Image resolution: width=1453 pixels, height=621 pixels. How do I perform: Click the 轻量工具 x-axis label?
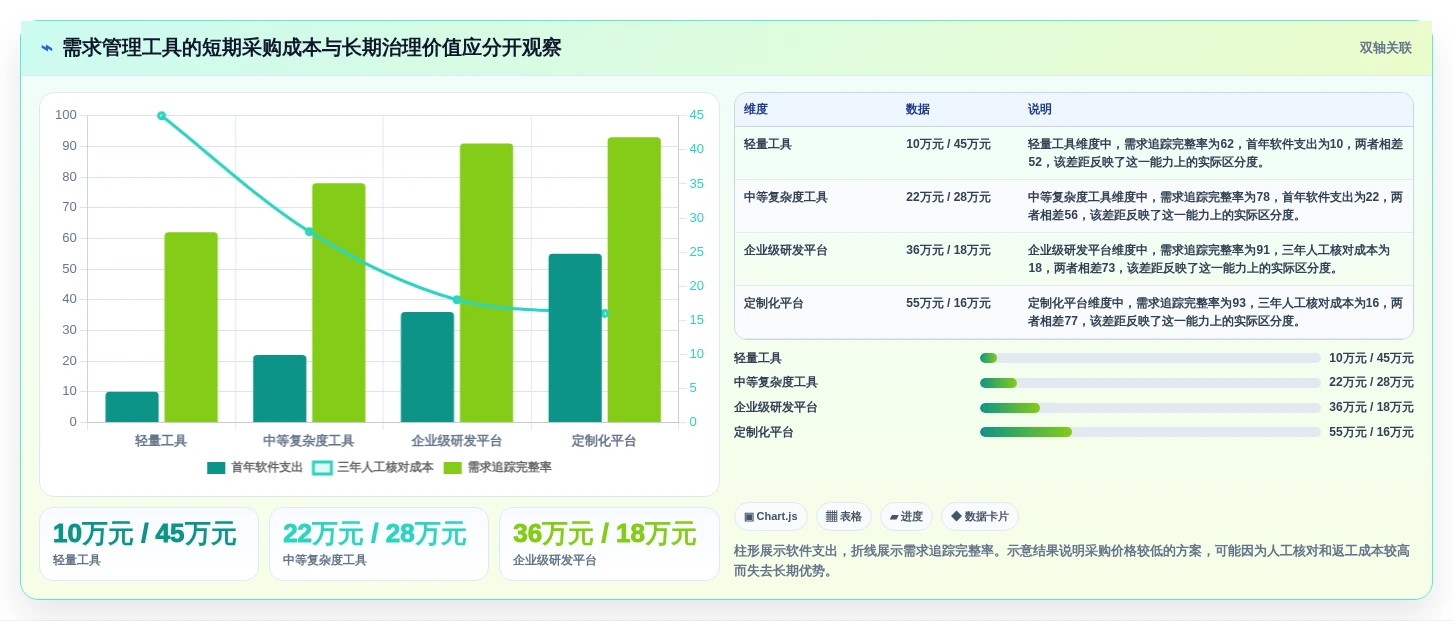161,441
